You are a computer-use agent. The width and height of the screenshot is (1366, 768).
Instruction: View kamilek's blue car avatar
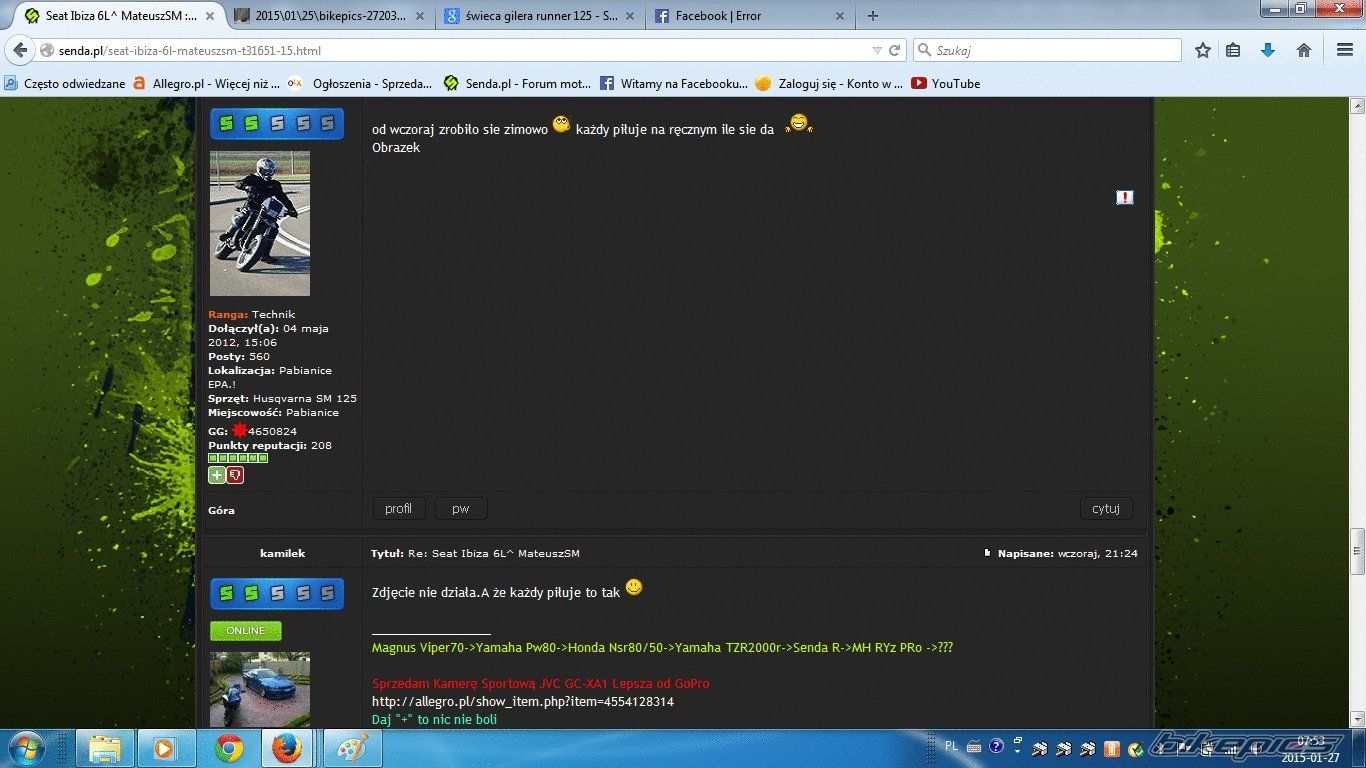[260, 690]
